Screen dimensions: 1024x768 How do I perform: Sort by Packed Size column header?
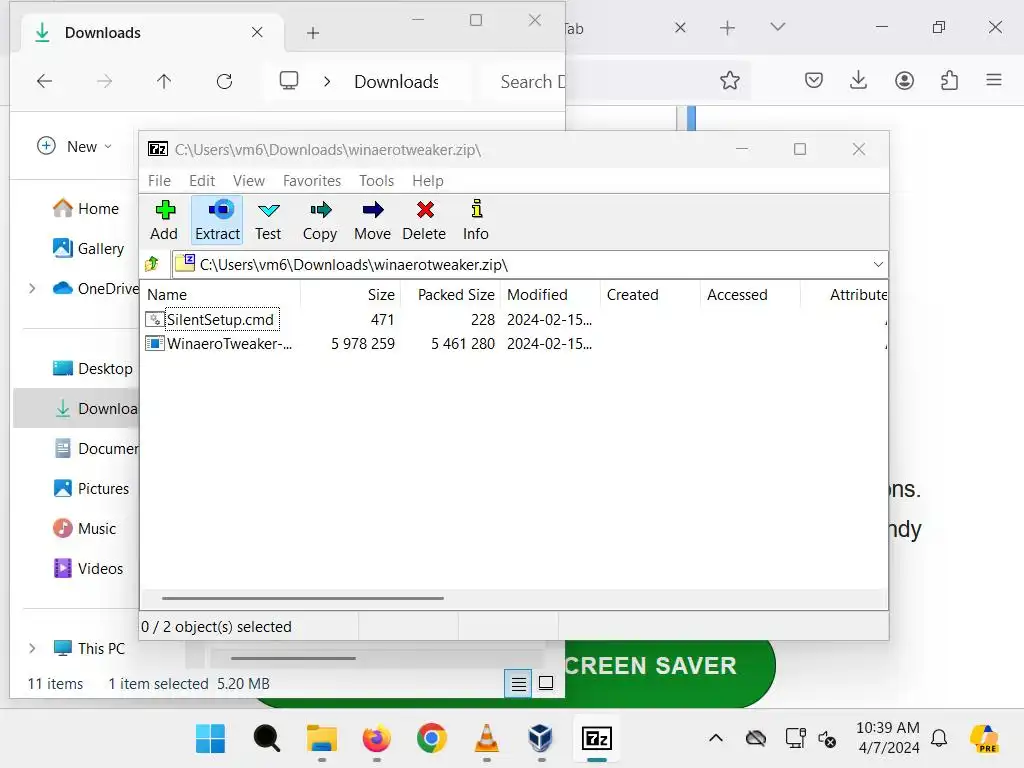(451, 295)
